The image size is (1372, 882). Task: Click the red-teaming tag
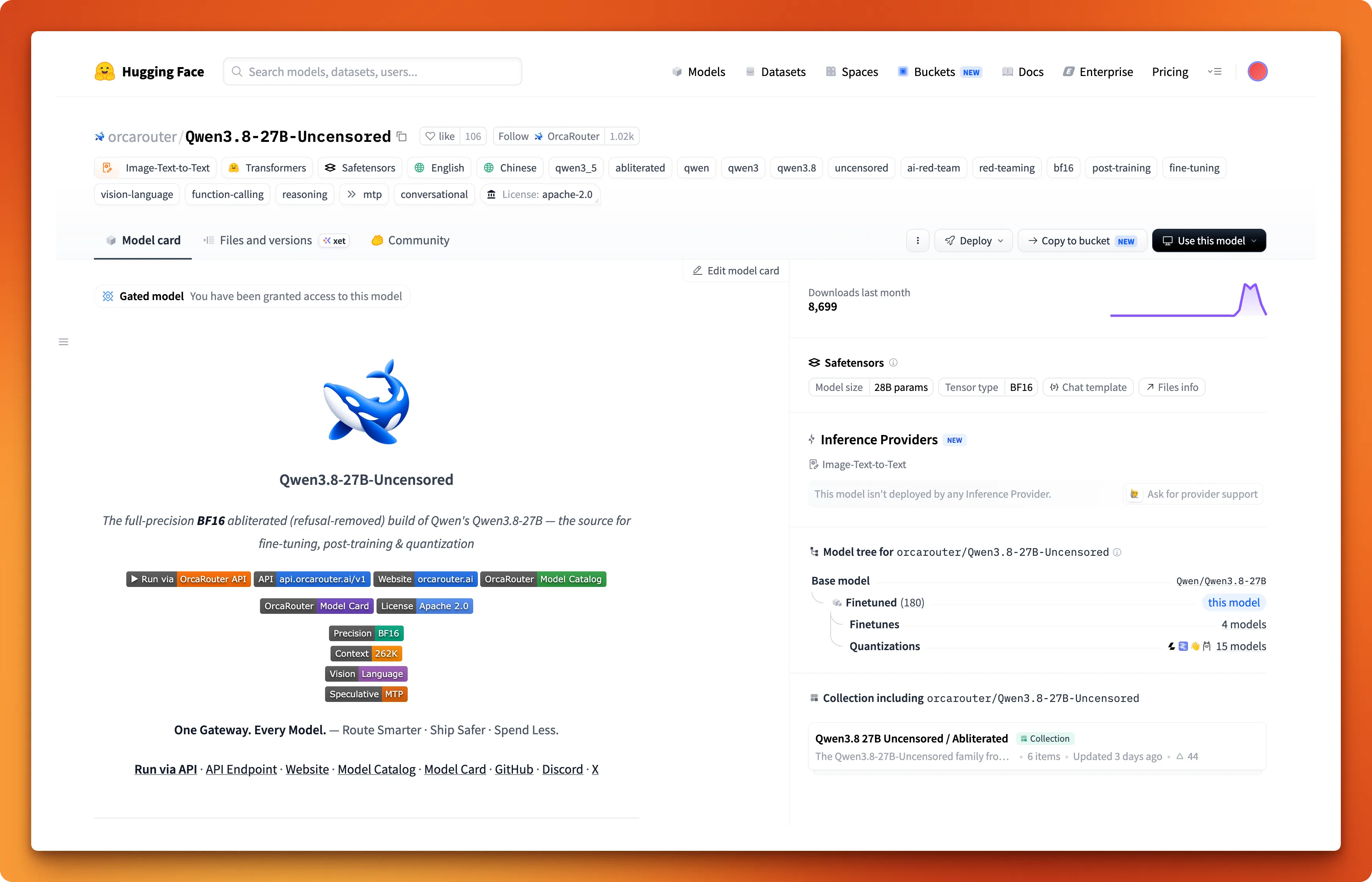click(x=1007, y=168)
